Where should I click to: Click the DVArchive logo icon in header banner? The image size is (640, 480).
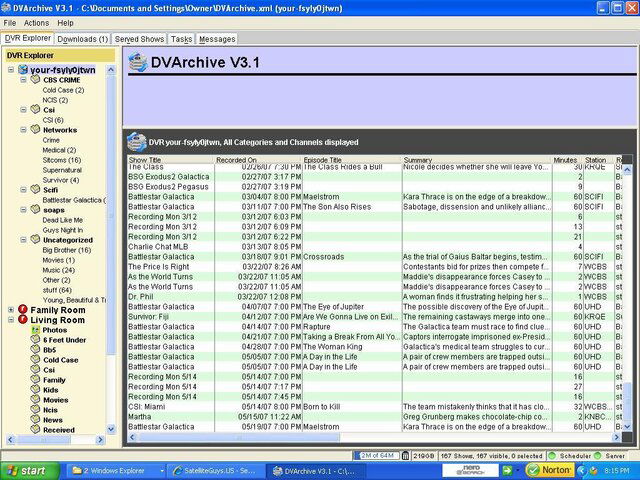coord(138,62)
